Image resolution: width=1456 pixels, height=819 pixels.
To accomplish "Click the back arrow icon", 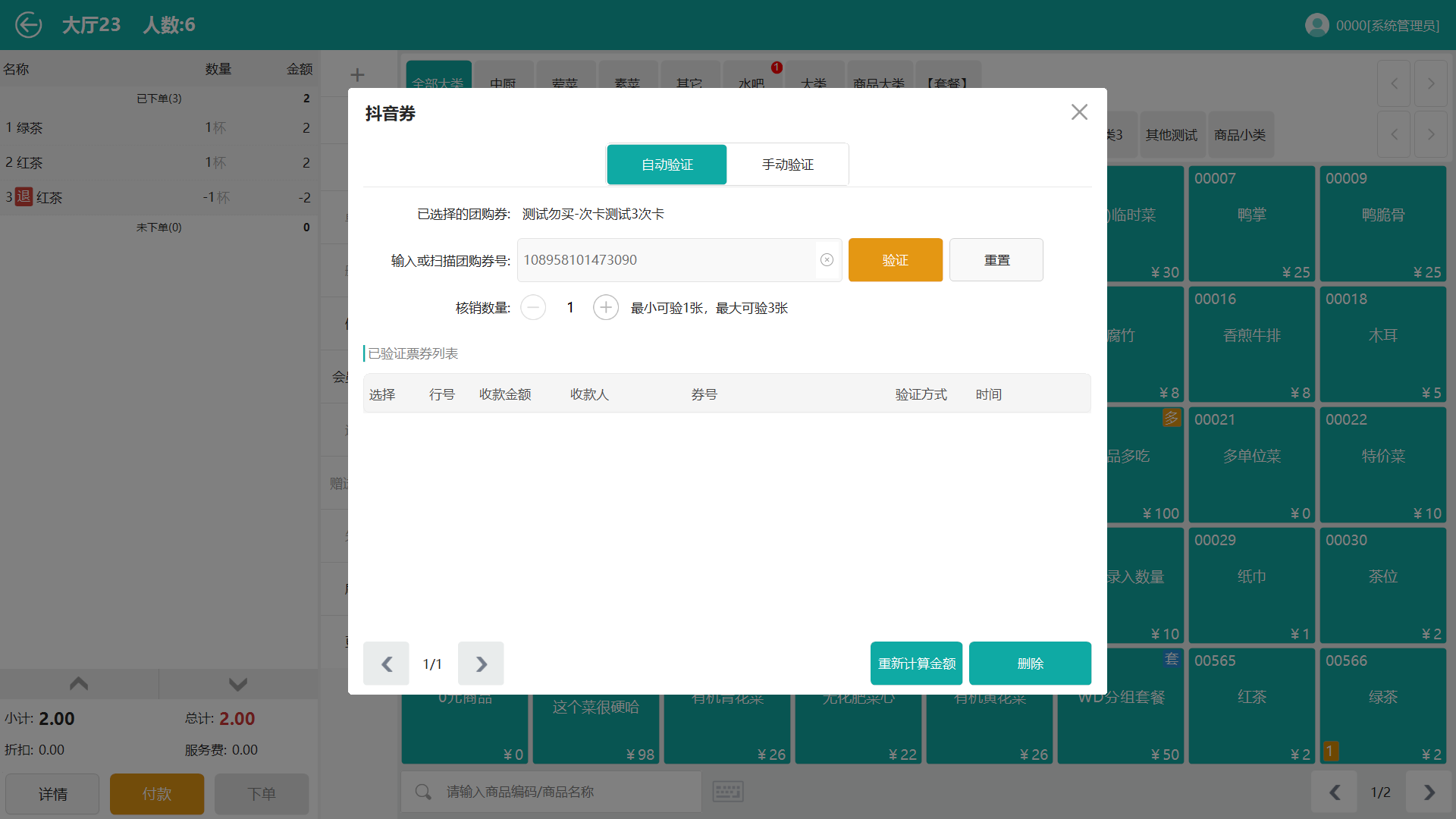I will tap(29, 25).
